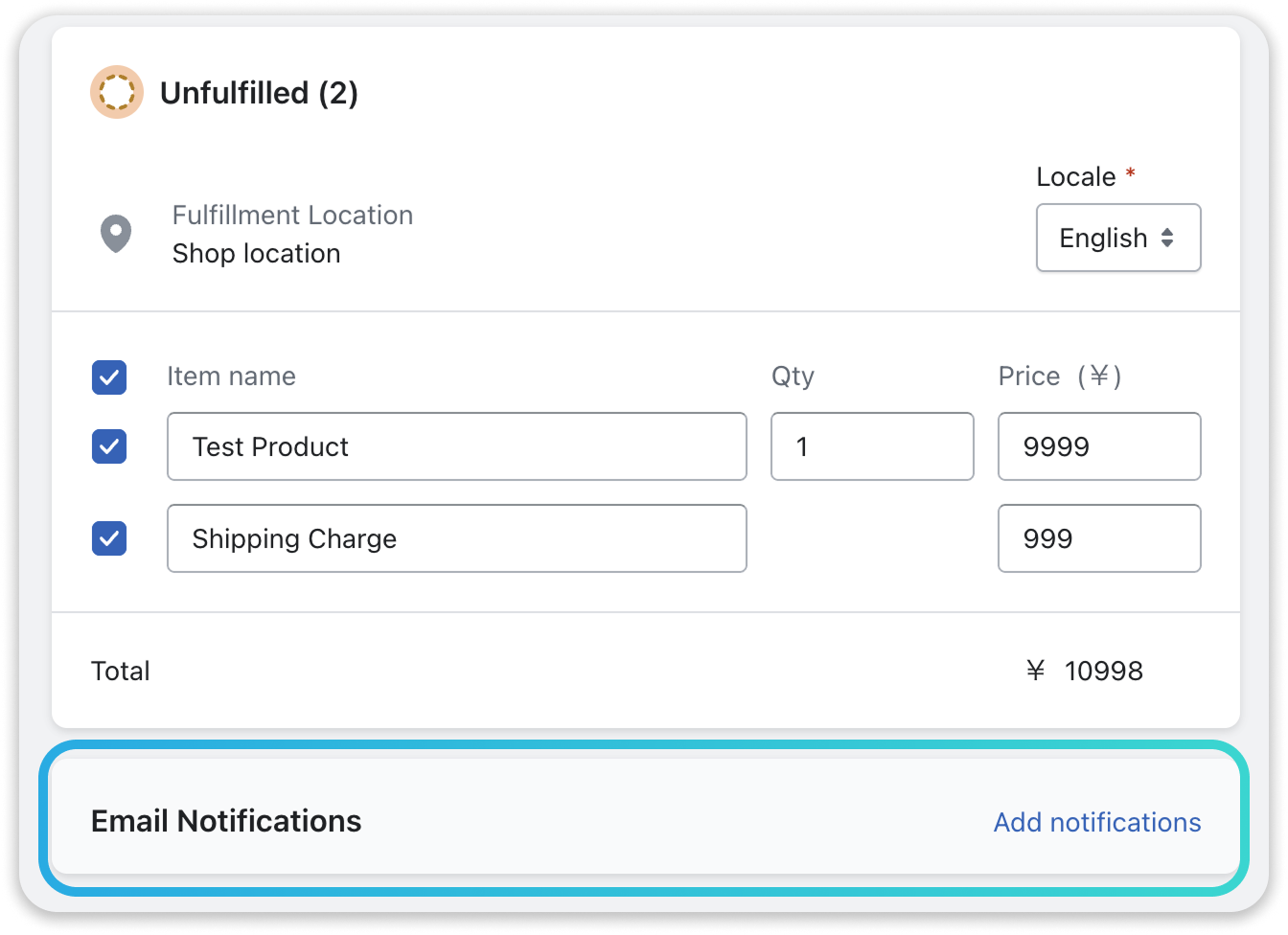The height and width of the screenshot is (935, 1288).
Task: Click the fulfillment location pin icon
Action: coord(116,234)
